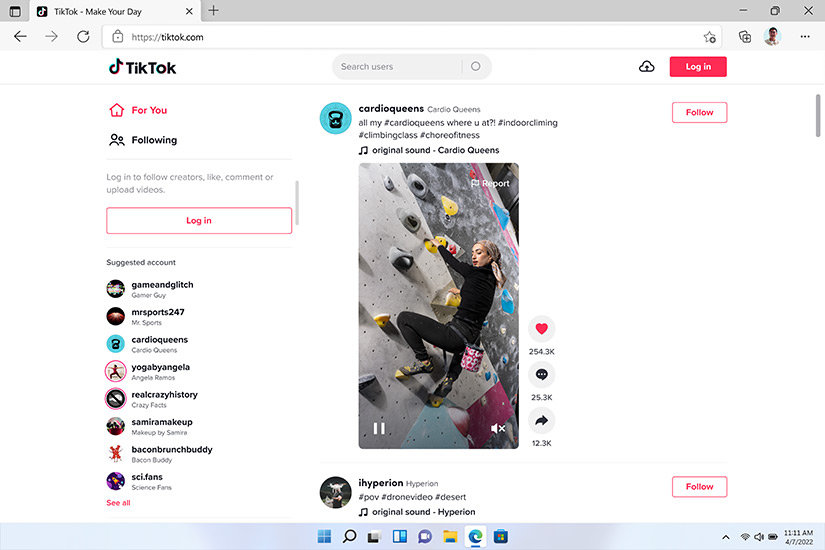Open realcrazyhistory avatar in suggested accounts
The image size is (825, 550).
(x=116, y=398)
